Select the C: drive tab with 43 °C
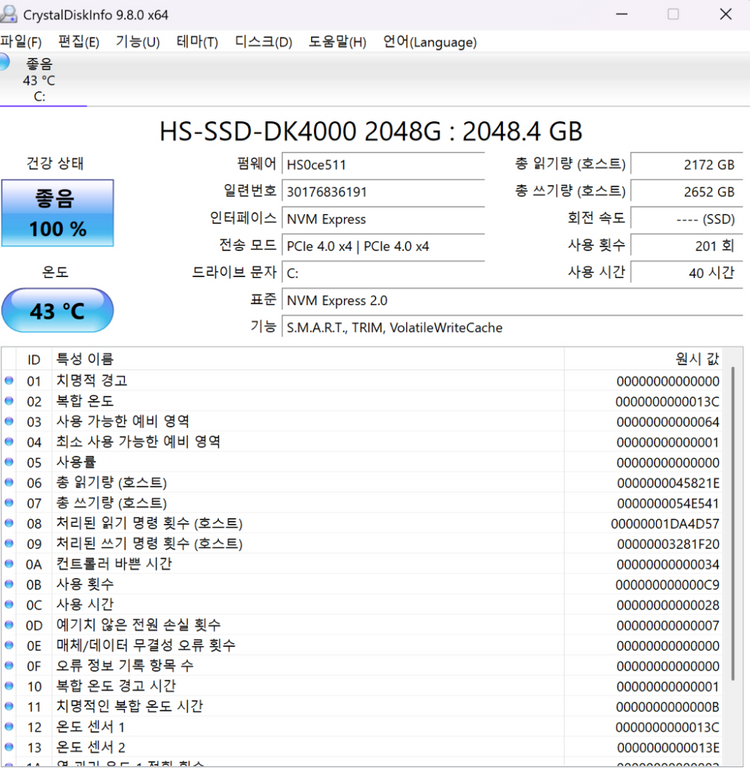The height and width of the screenshot is (768, 750). [39, 79]
